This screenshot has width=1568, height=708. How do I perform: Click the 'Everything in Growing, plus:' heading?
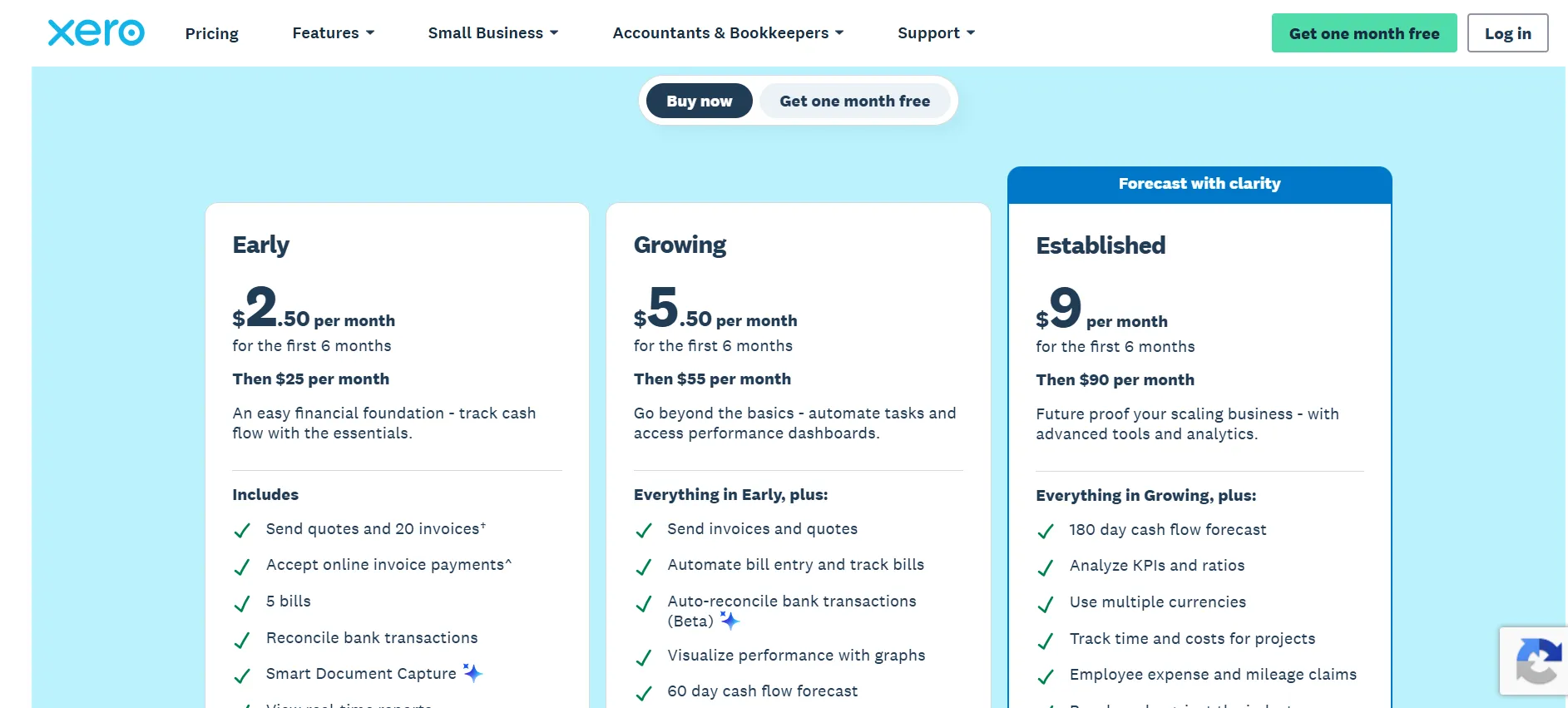[x=1145, y=495]
